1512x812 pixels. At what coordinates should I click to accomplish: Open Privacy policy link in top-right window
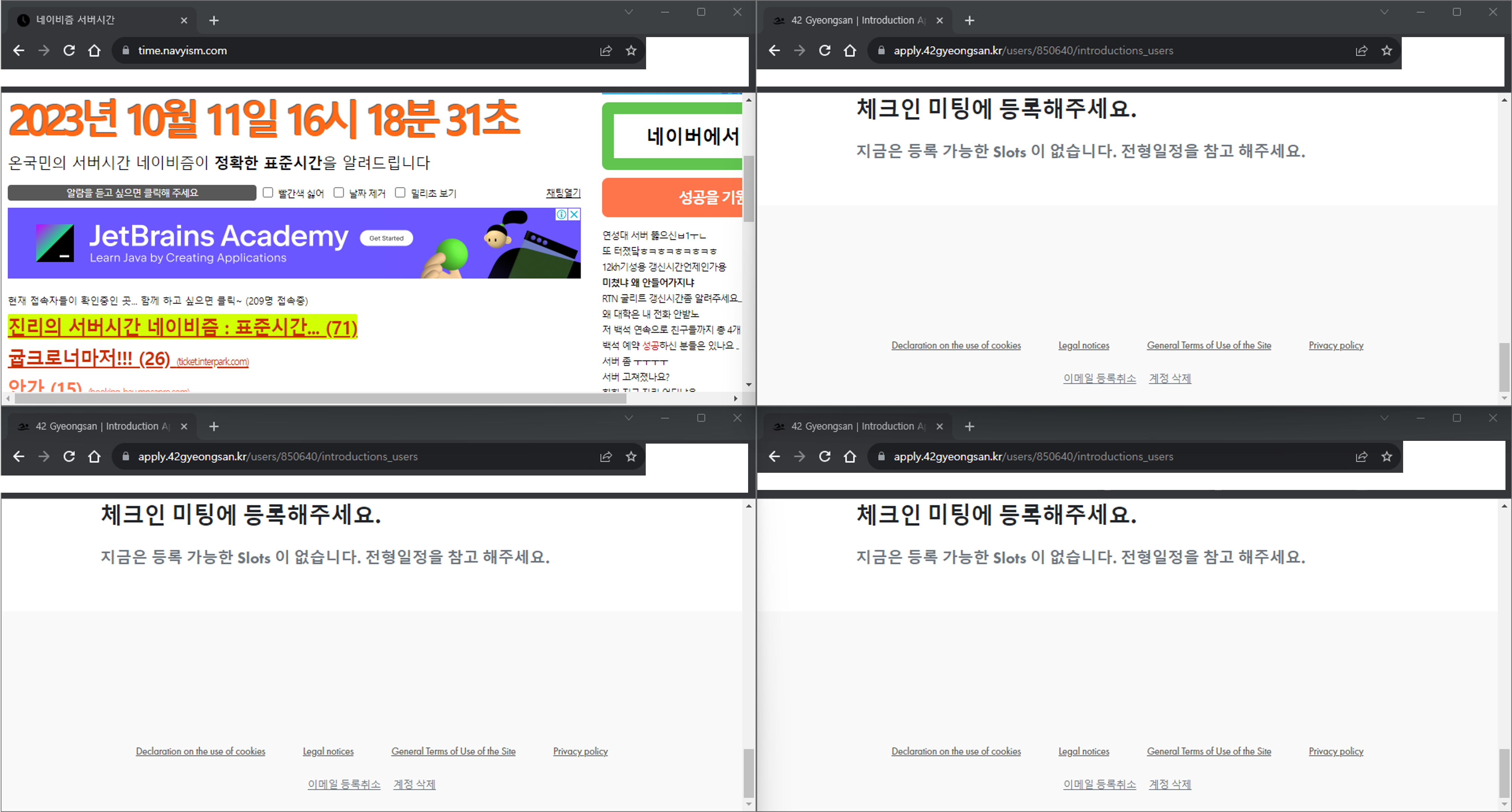1335,345
